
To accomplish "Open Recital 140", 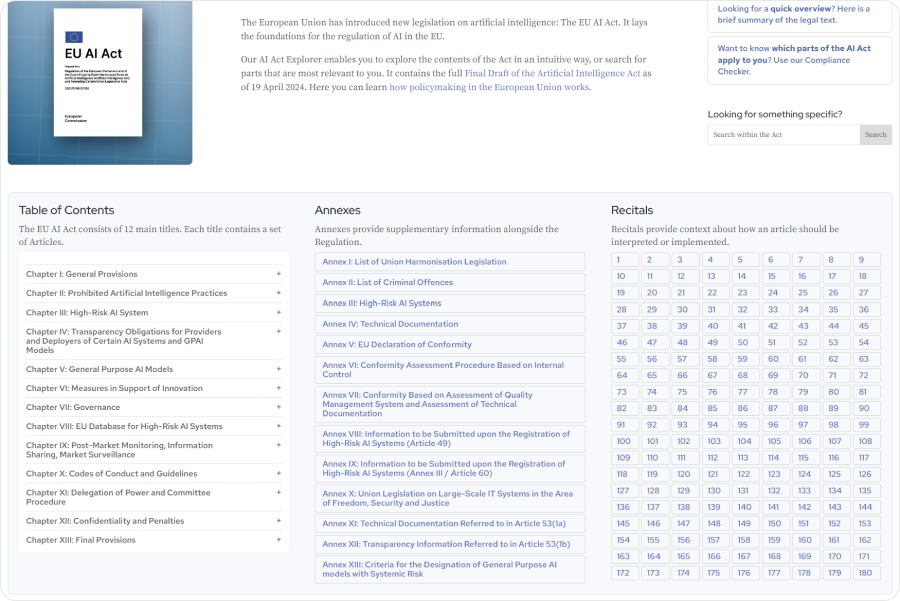I will [746, 507].
